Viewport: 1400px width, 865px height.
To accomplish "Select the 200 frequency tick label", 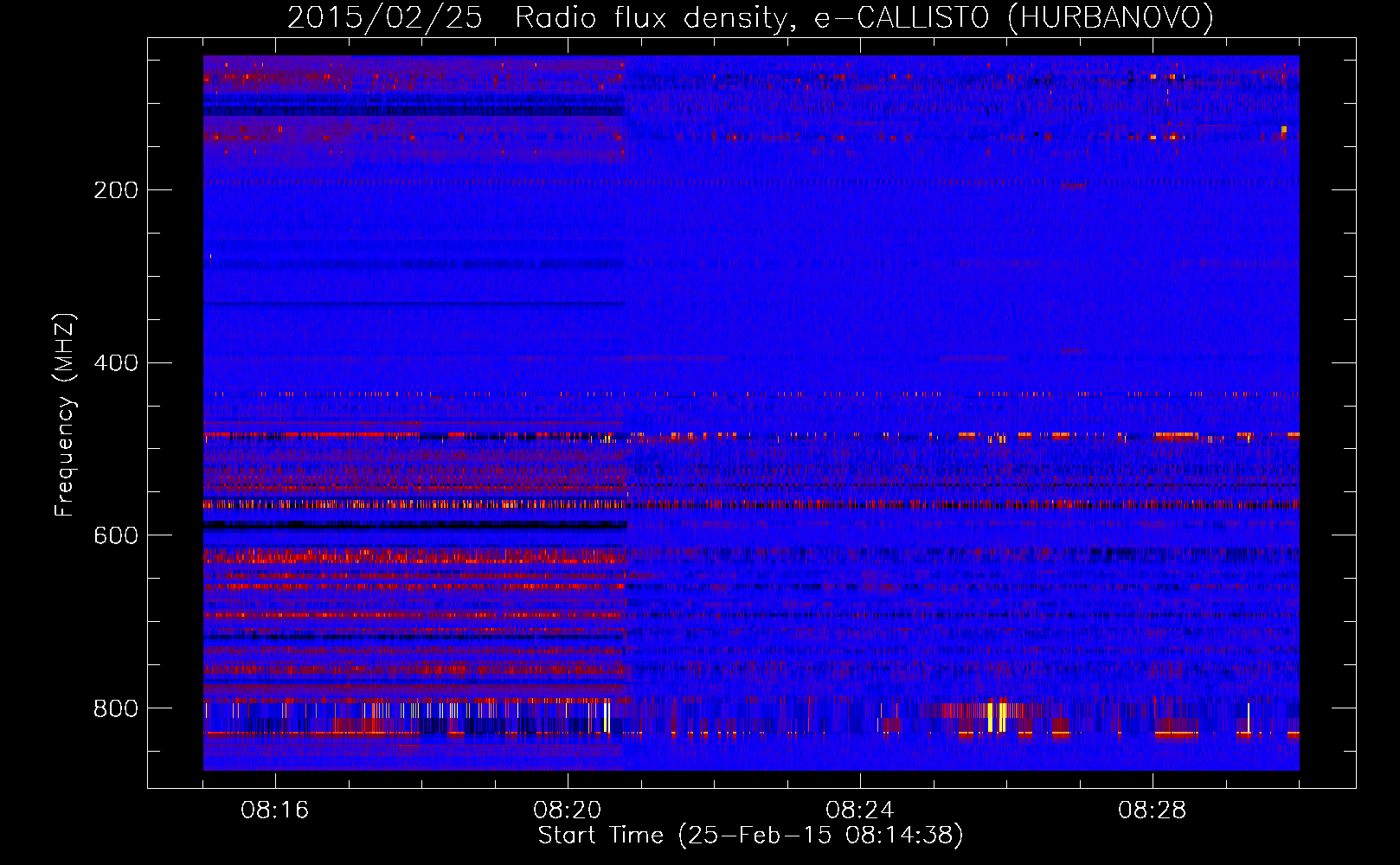I will [x=116, y=190].
